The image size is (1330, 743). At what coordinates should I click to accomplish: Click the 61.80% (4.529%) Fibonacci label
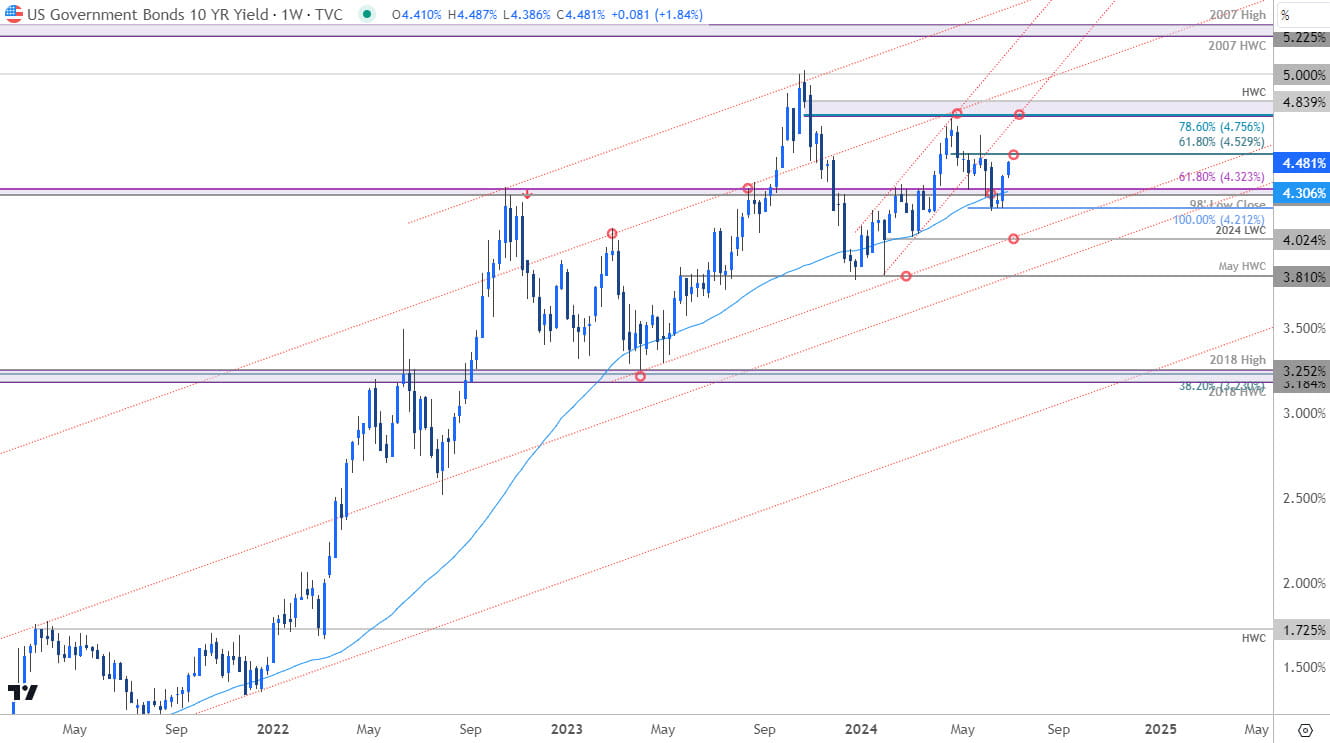(x=1222, y=143)
